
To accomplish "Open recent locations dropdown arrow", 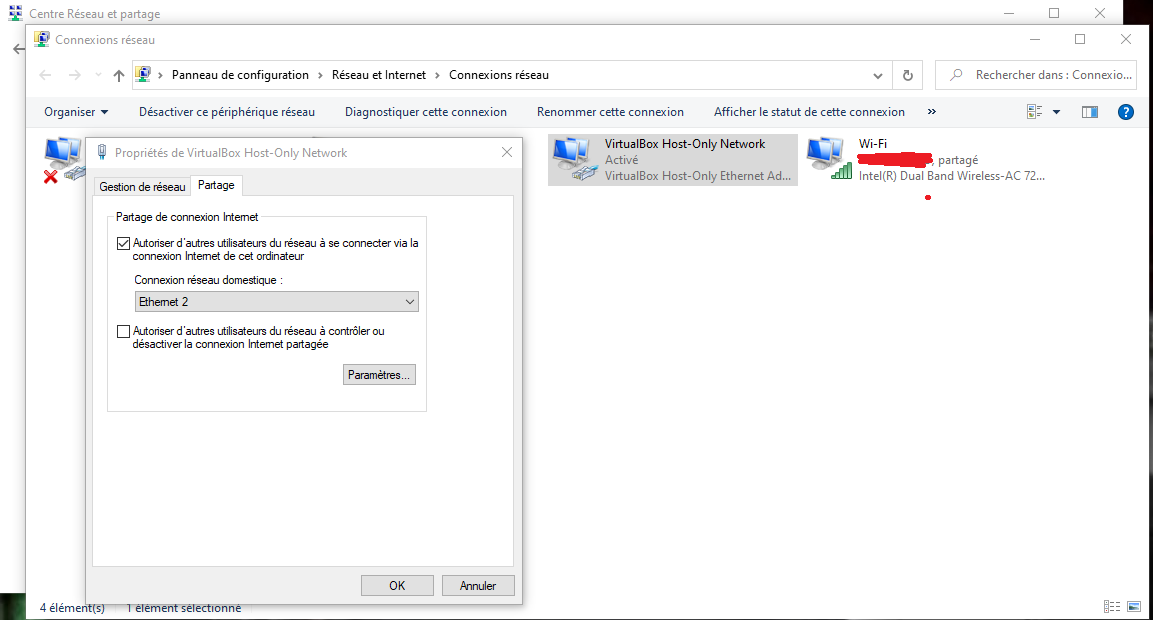I will click(x=99, y=75).
